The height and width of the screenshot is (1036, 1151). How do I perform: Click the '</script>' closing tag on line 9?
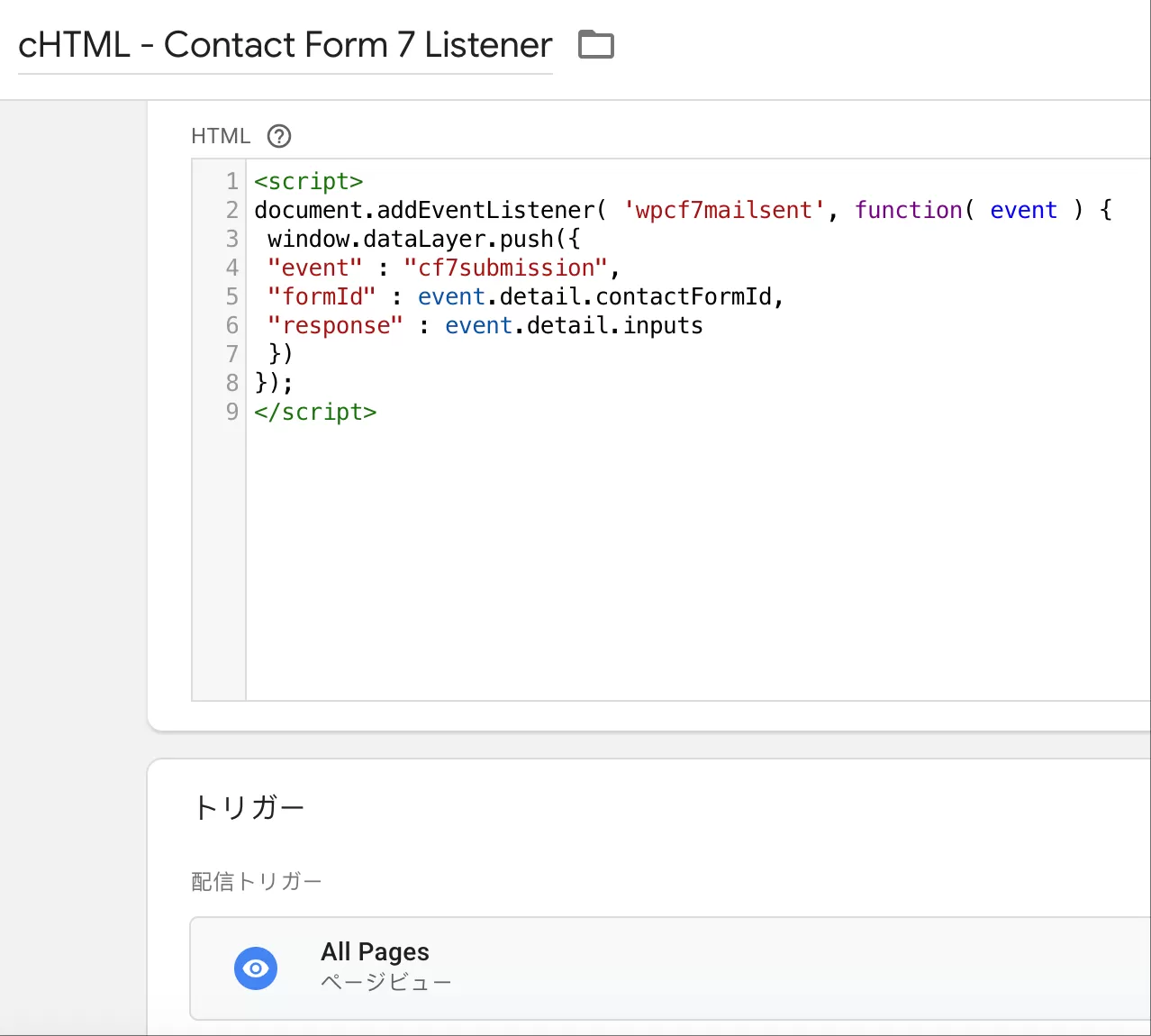pos(315,412)
